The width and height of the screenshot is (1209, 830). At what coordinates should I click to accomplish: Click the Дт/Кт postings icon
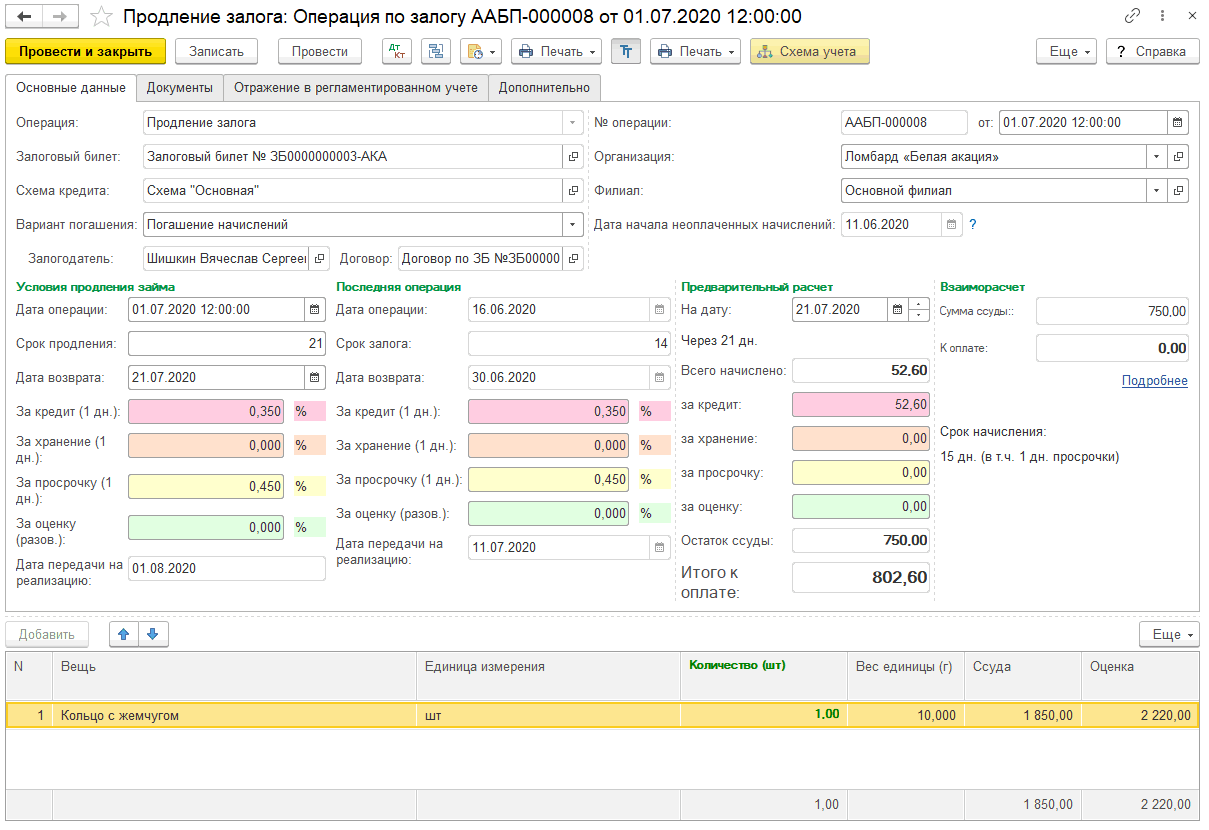coord(397,51)
